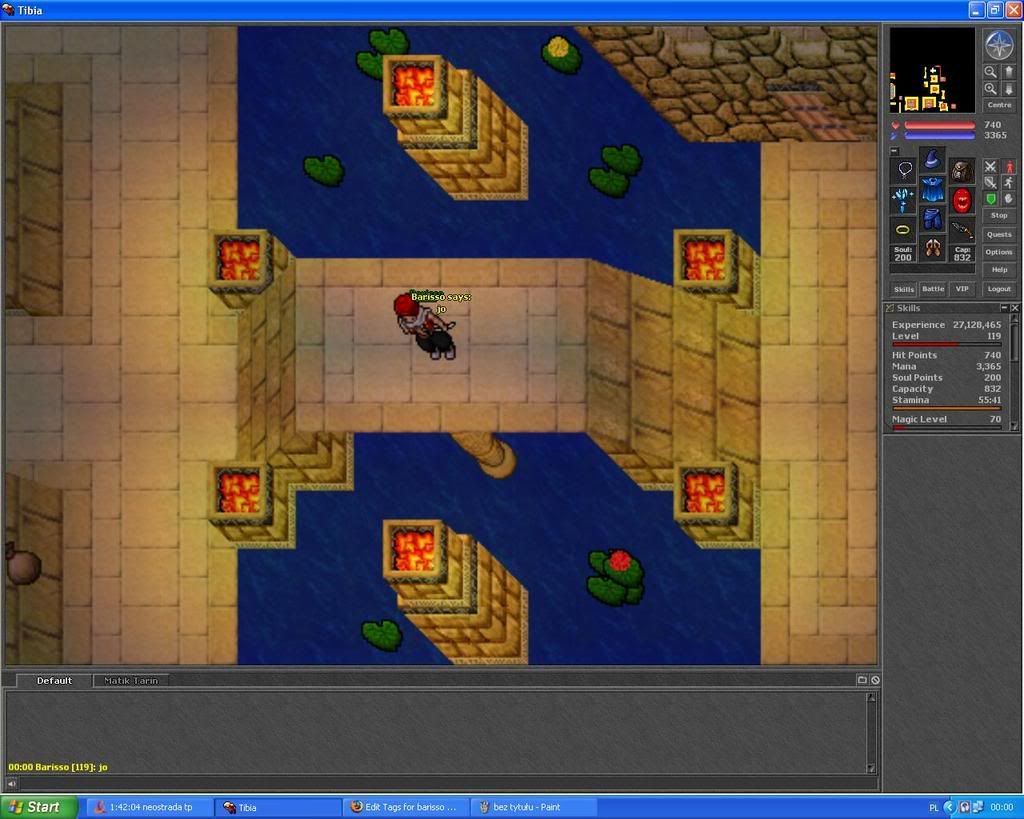Click the Soul 200 indicator in inventory

tap(903, 253)
